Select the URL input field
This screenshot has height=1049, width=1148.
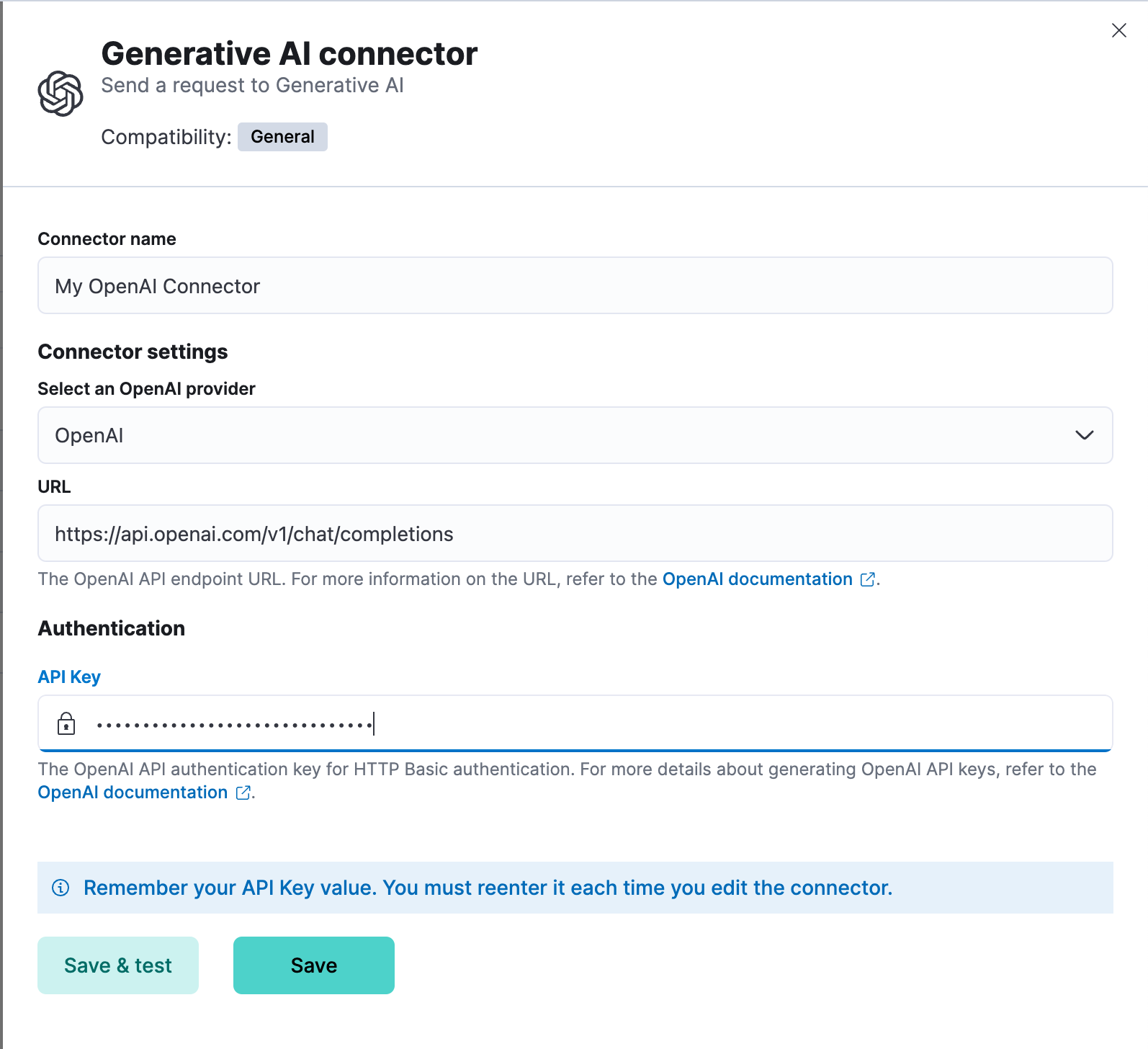(575, 533)
